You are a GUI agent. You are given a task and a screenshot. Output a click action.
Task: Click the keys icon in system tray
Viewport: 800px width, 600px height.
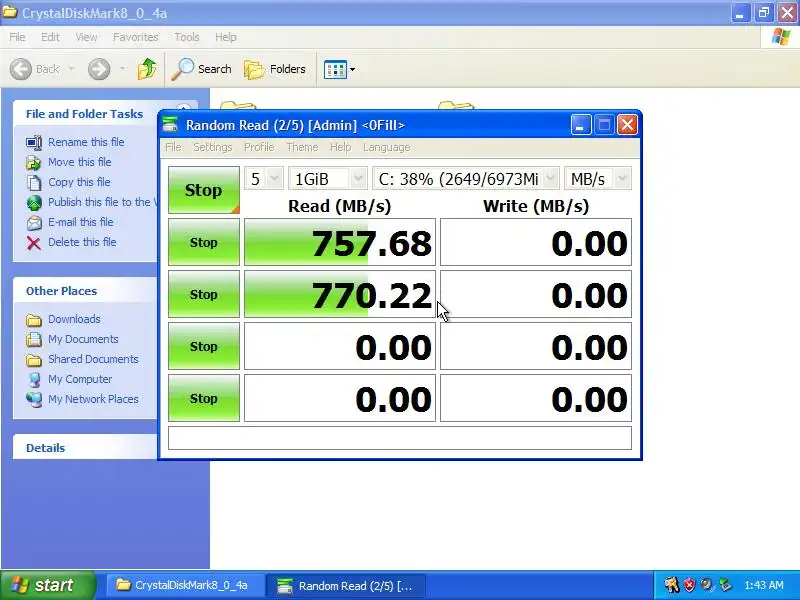click(x=671, y=585)
